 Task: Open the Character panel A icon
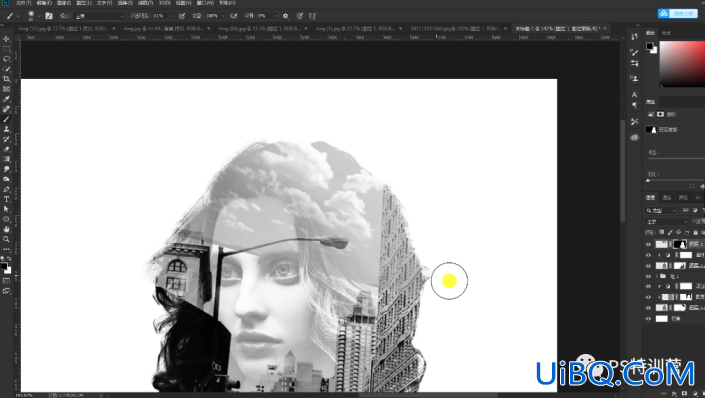click(634, 95)
